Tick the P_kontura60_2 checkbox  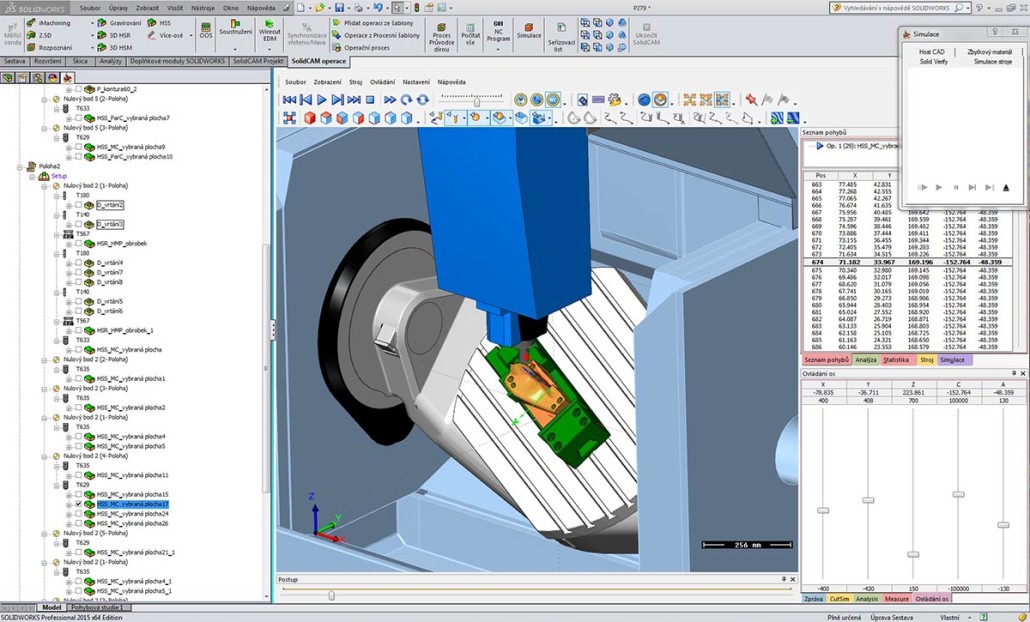pyautogui.click(x=79, y=89)
